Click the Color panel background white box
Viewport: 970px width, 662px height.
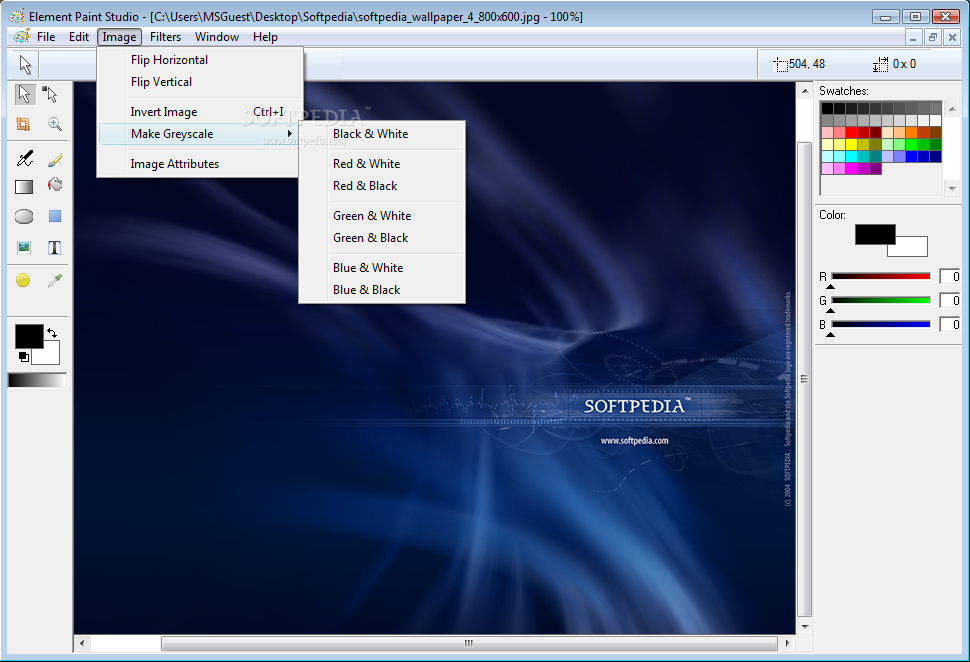[x=911, y=248]
